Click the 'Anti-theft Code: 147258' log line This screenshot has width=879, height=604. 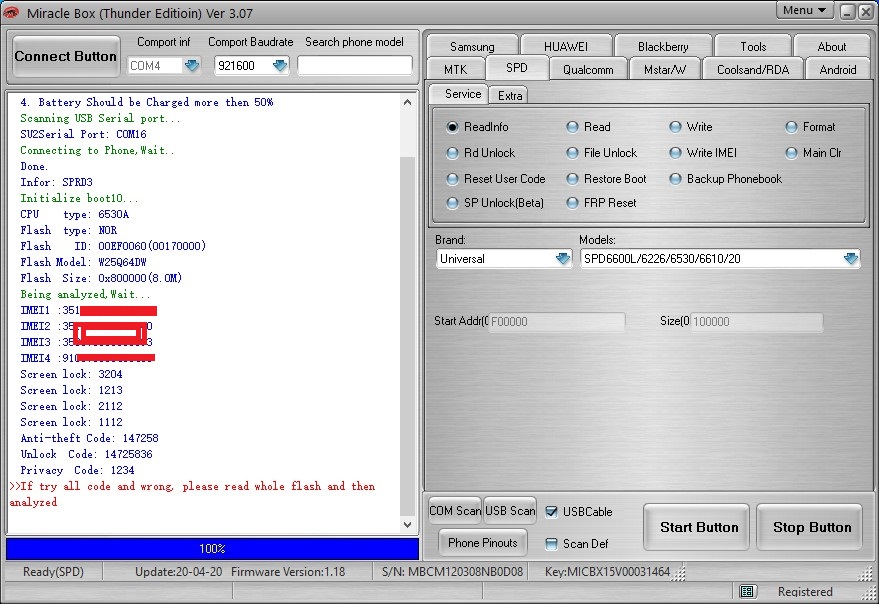[x=89, y=438]
